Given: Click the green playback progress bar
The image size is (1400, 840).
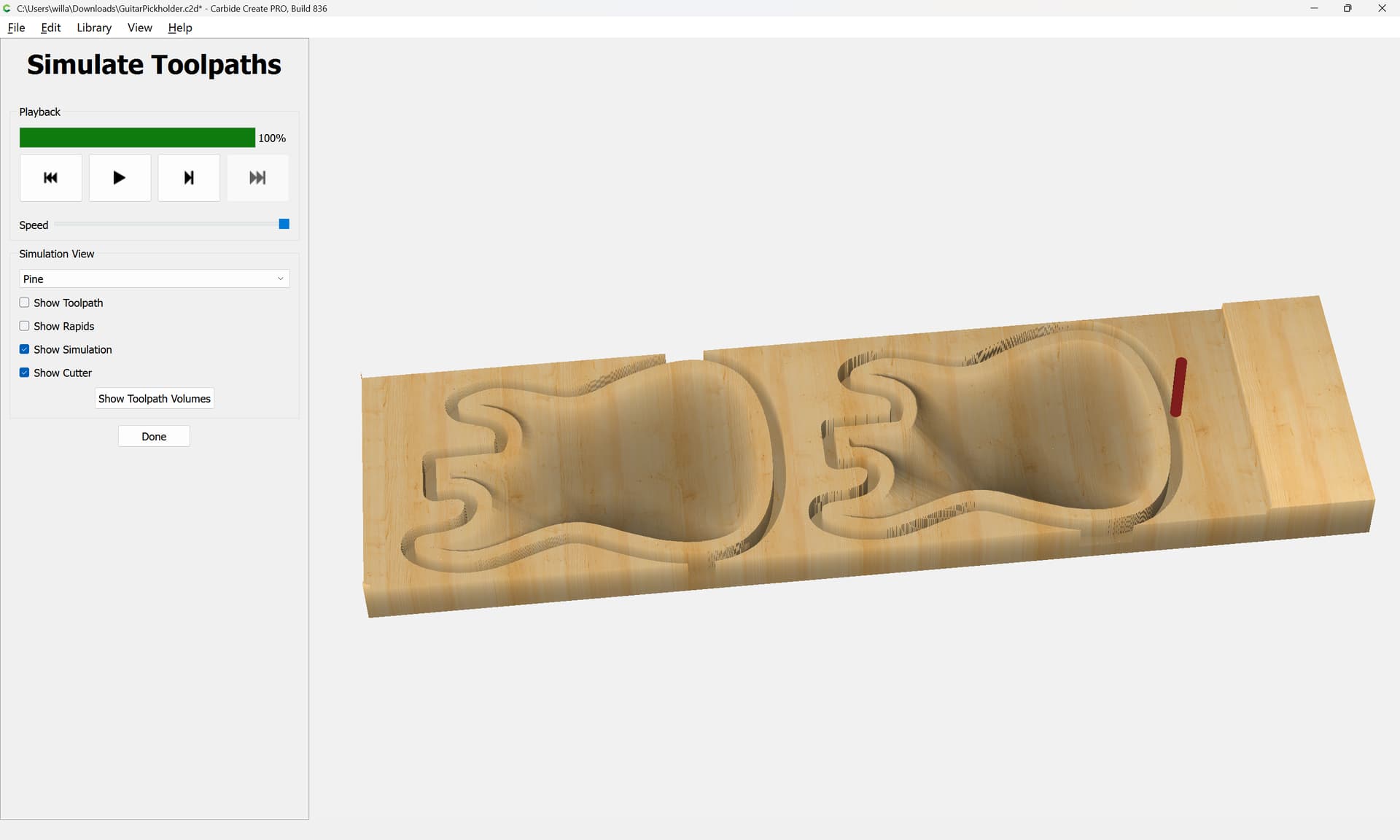Looking at the screenshot, I should click(x=137, y=138).
